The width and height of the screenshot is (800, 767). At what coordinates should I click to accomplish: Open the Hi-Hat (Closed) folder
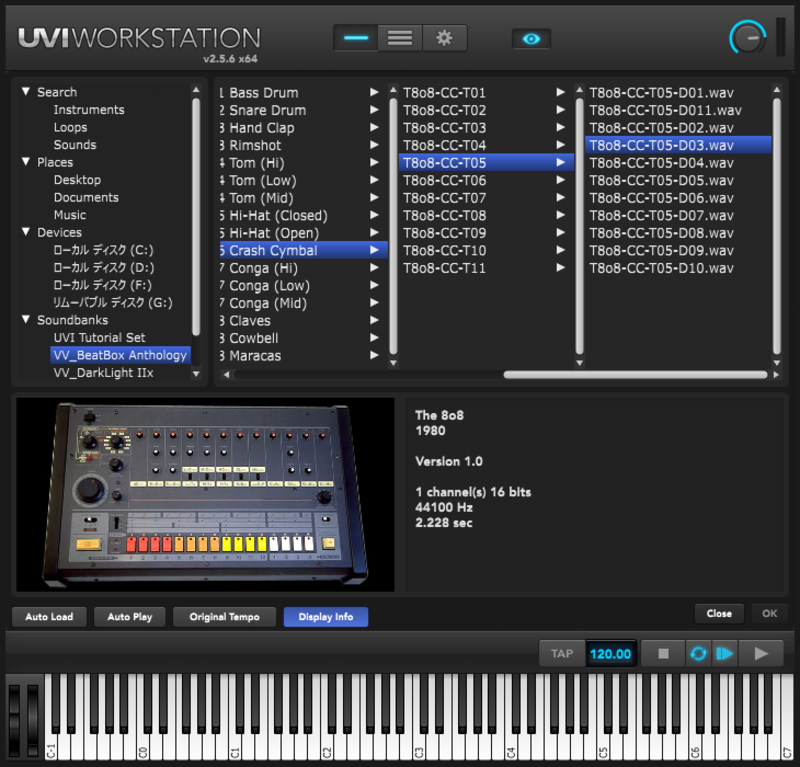click(x=303, y=215)
